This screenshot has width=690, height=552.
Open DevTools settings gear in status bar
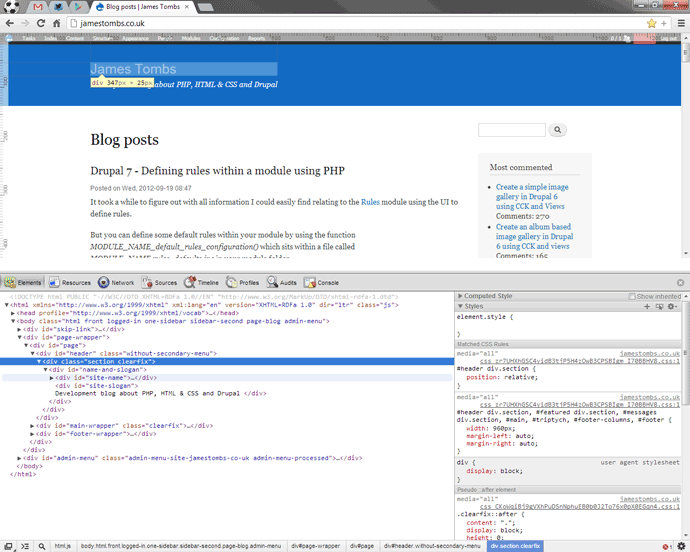[681, 546]
